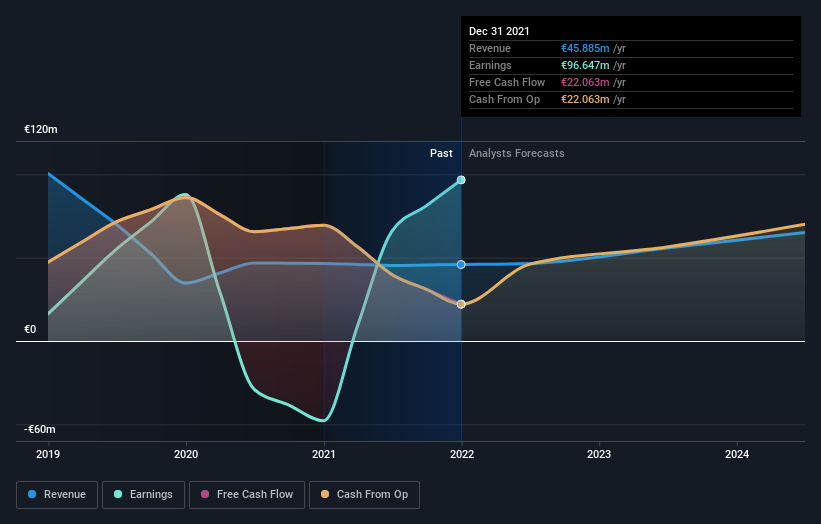The image size is (821, 524).
Task: Click the €0 y-axis label
Action: pos(30,329)
